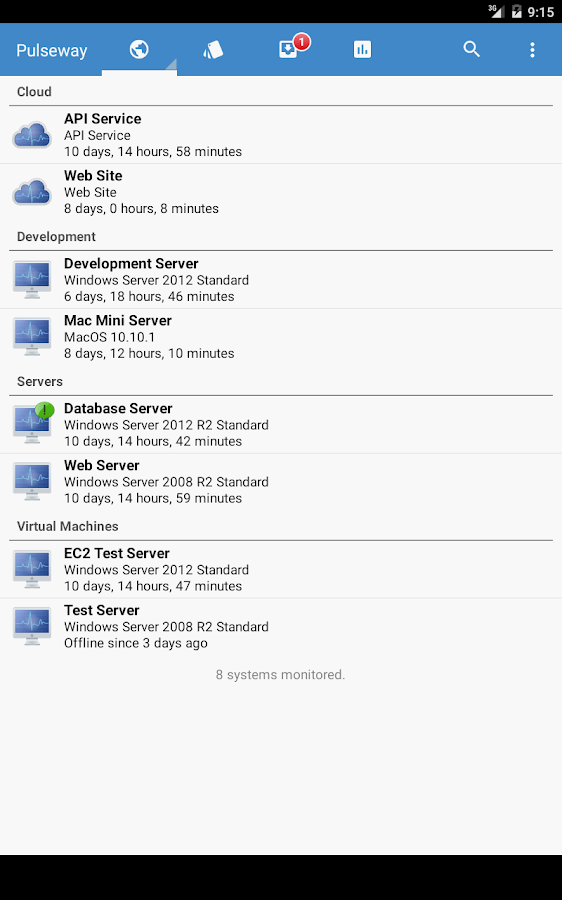Tap the battery status icon
This screenshot has height=900, width=562.
516,11
